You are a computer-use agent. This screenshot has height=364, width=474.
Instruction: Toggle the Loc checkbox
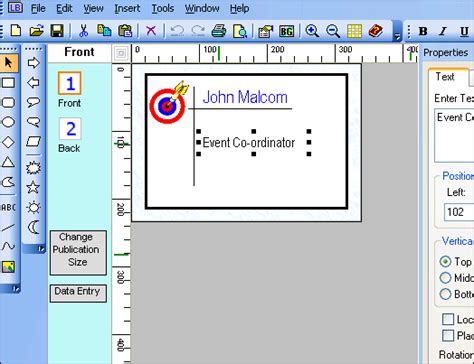448,319
